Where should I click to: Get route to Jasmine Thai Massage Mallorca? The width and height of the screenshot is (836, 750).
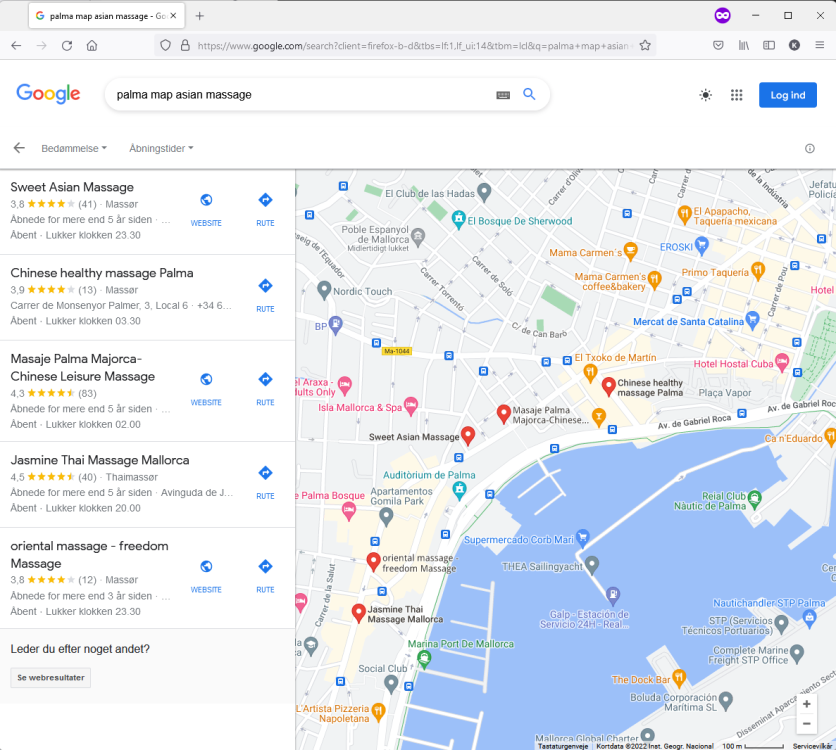(265, 482)
